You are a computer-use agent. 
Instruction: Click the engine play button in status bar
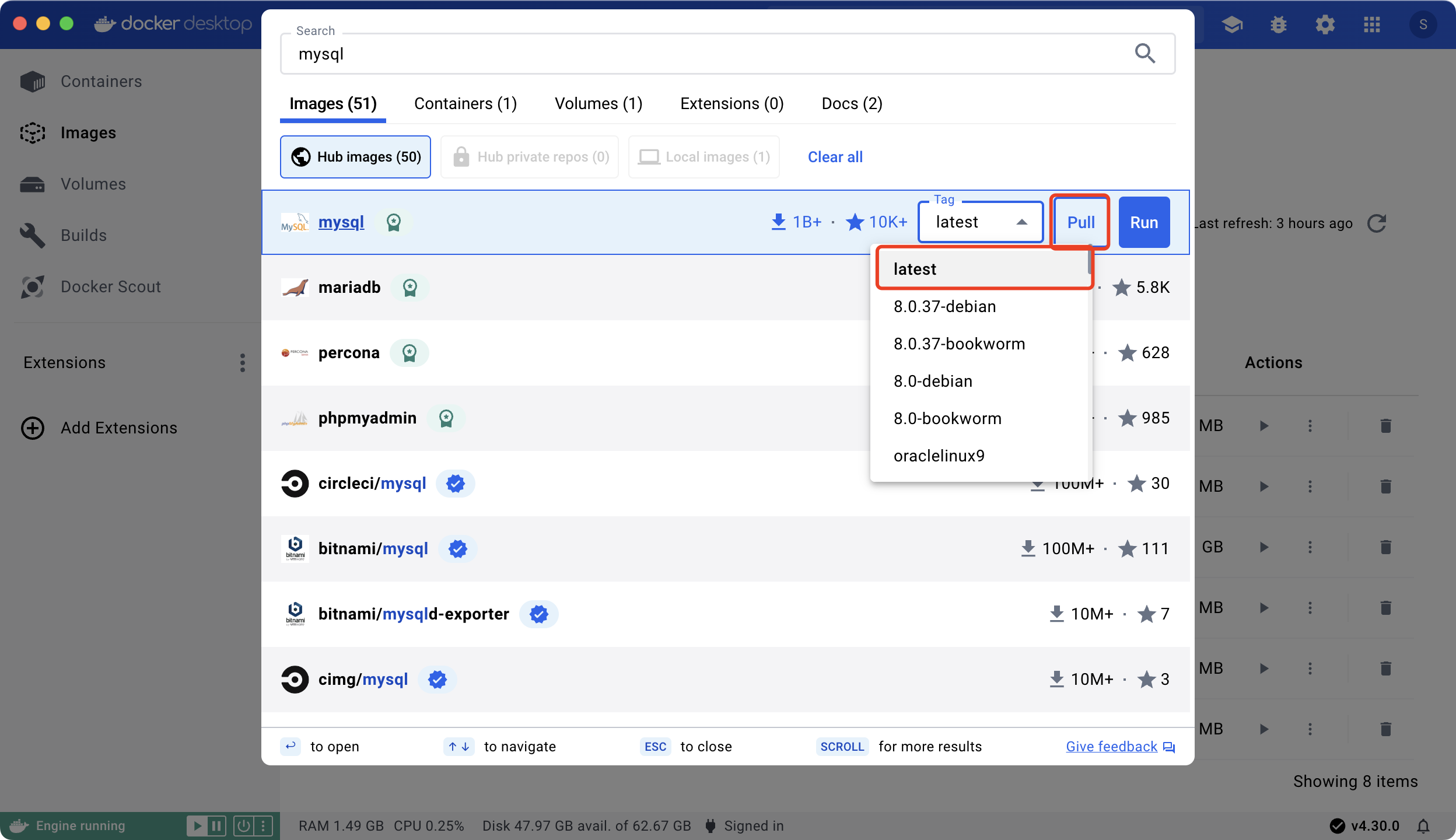(197, 826)
